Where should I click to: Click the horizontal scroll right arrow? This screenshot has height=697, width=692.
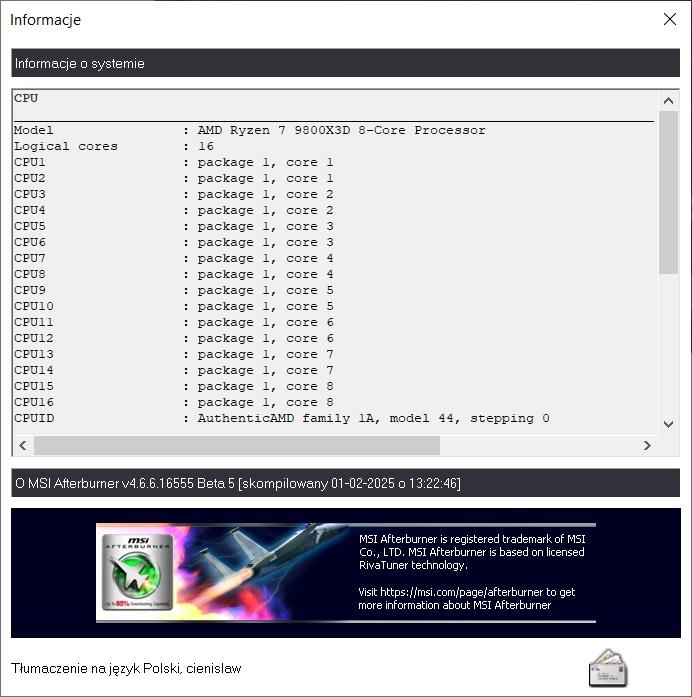[x=647, y=445]
